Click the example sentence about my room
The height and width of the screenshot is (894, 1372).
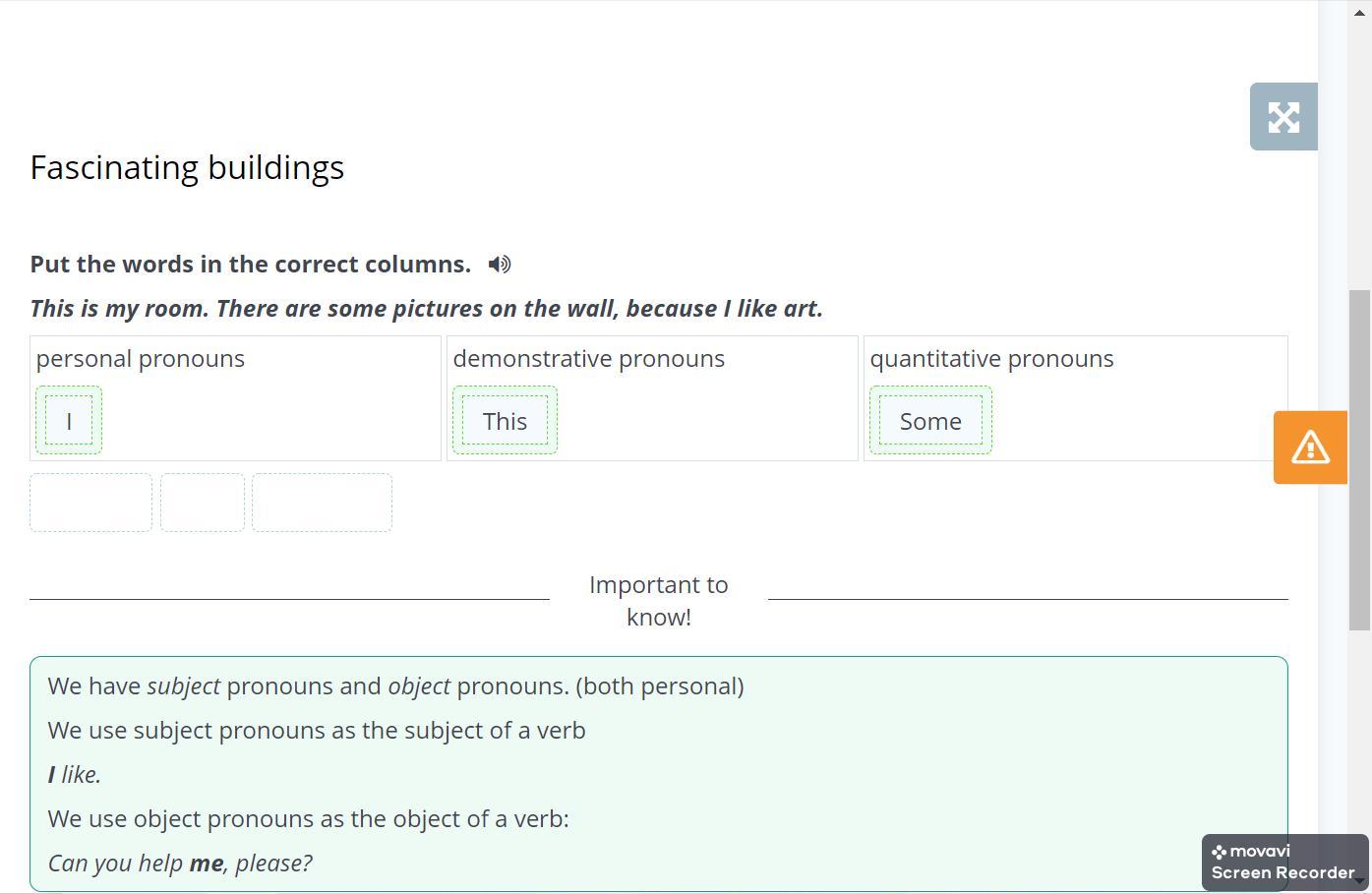(x=426, y=309)
